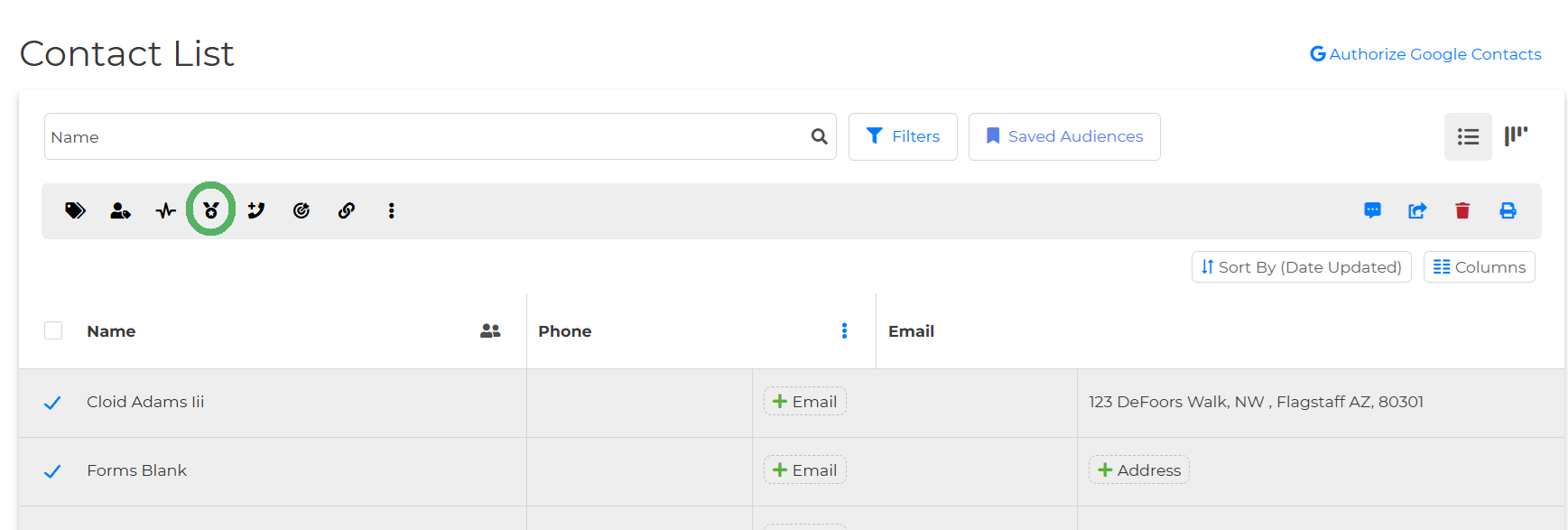The image size is (1568, 530).
Task: Click the tags icon in toolbar
Action: click(x=75, y=210)
